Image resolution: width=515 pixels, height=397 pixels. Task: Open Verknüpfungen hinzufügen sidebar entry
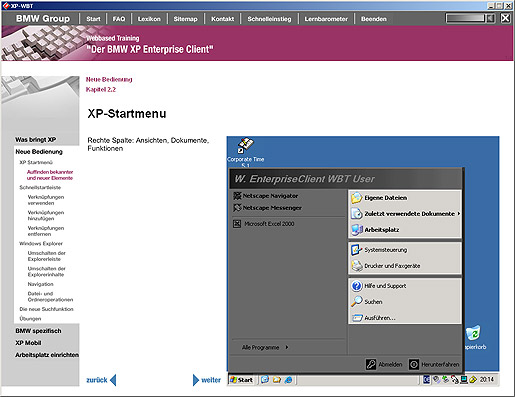point(46,215)
